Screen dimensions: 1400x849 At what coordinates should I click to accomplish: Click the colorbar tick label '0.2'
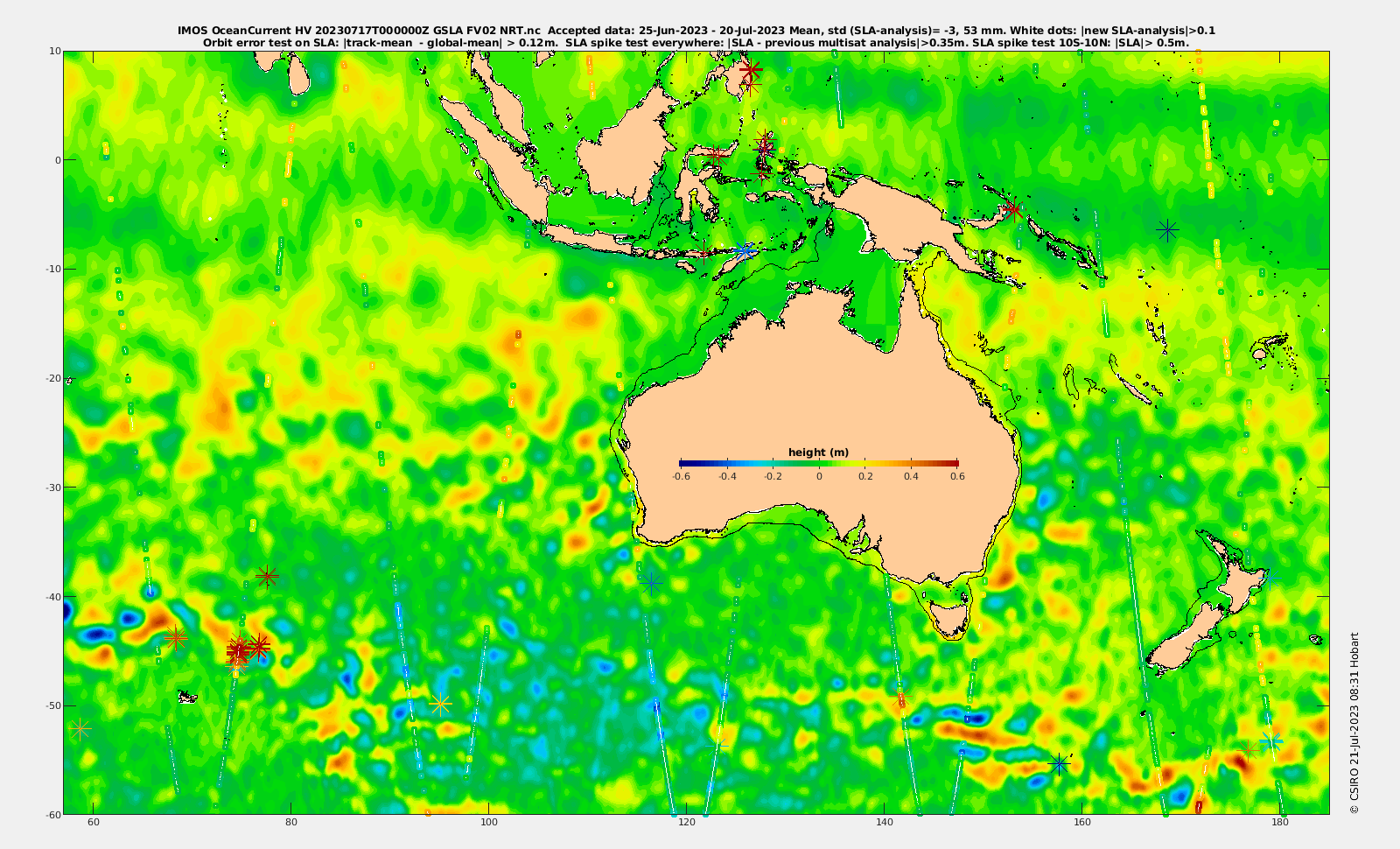point(865,476)
